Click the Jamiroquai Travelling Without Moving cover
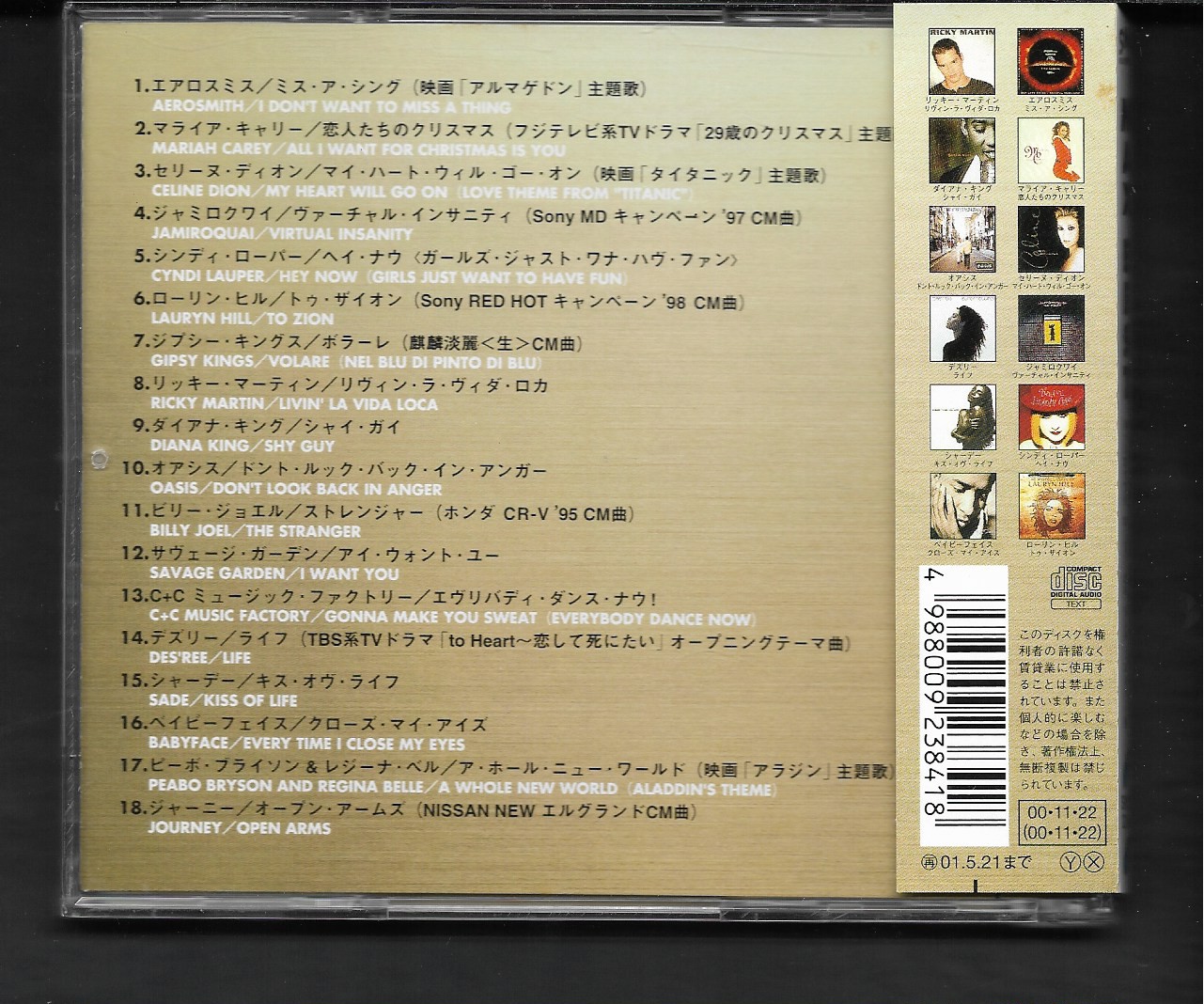 click(1050, 329)
